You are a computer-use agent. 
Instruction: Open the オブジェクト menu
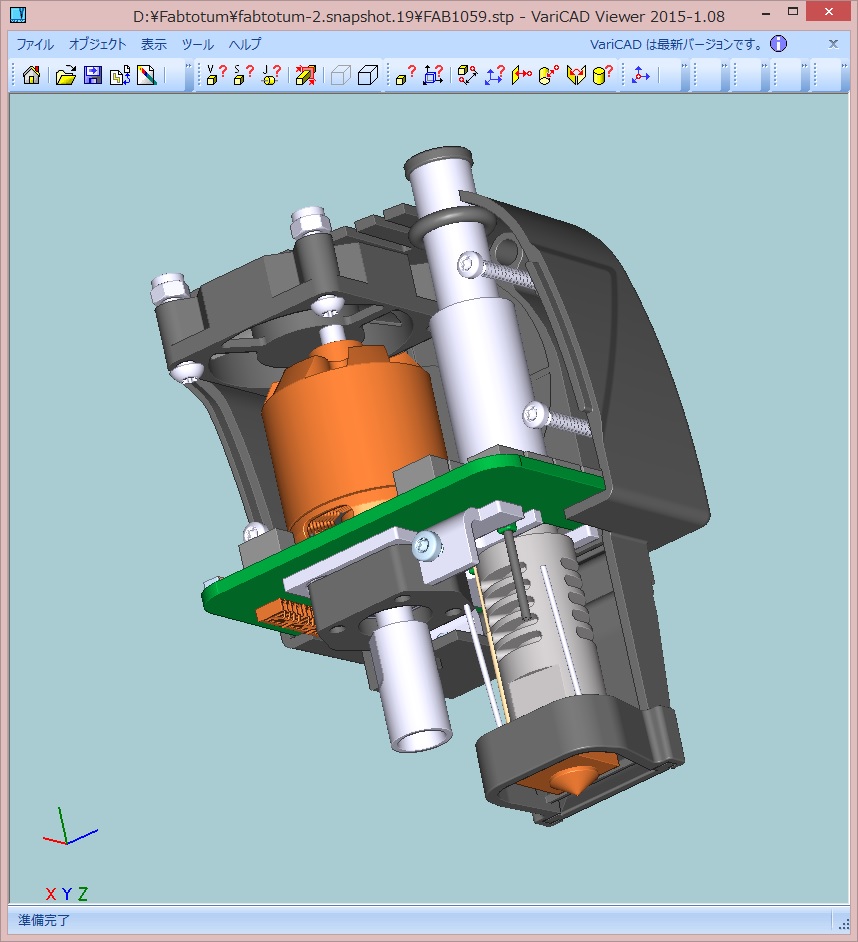(97, 44)
